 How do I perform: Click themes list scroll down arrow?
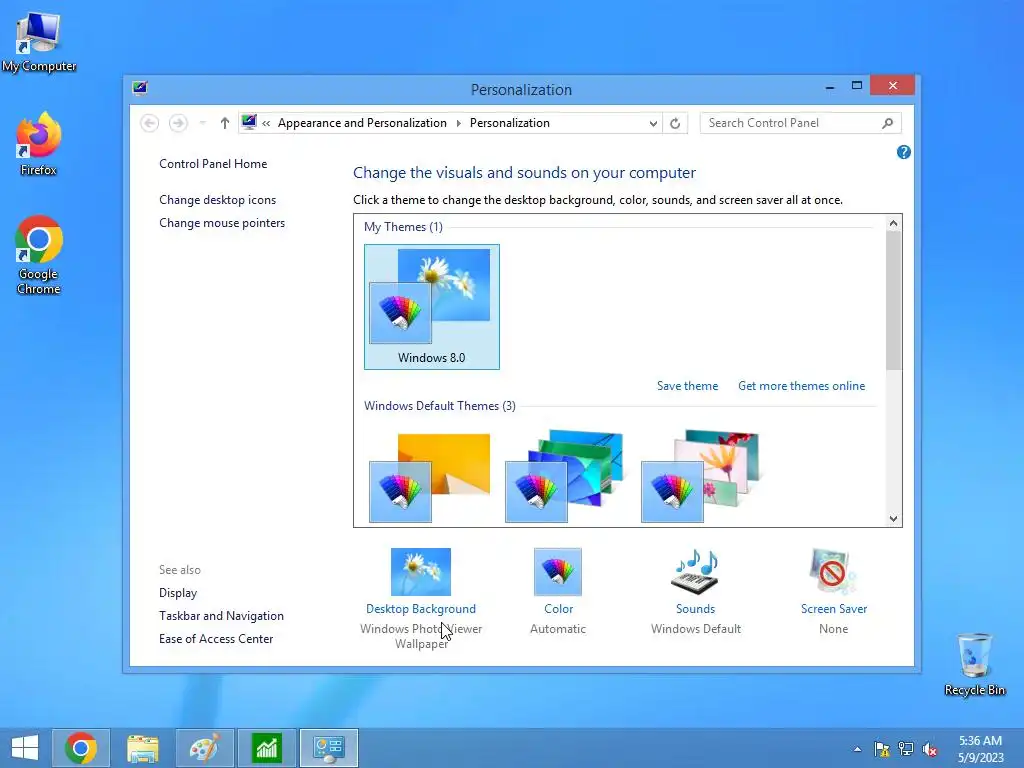(x=893, y=519)
